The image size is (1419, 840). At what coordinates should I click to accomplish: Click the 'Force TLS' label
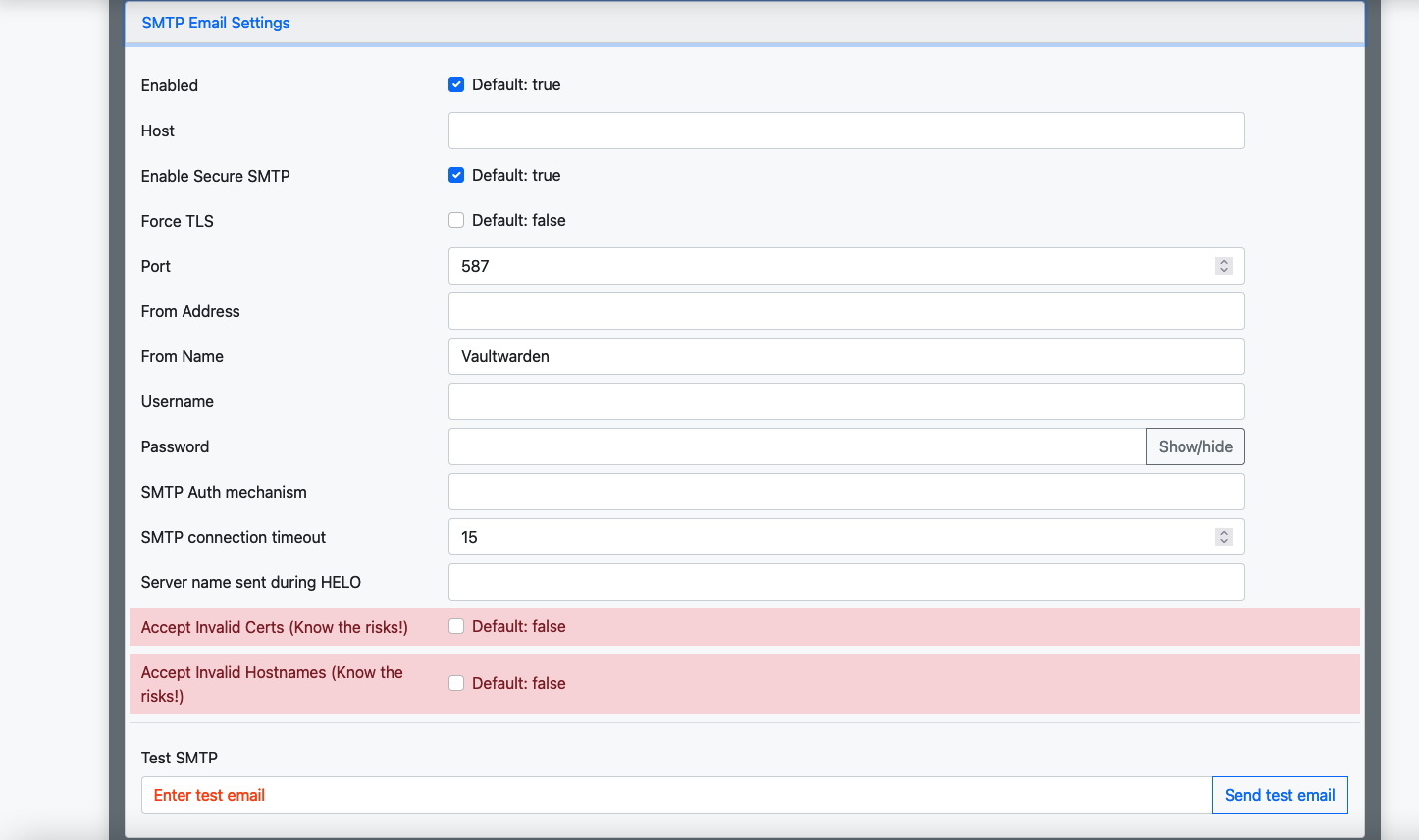pyautogui.click(x=178, y=221)
